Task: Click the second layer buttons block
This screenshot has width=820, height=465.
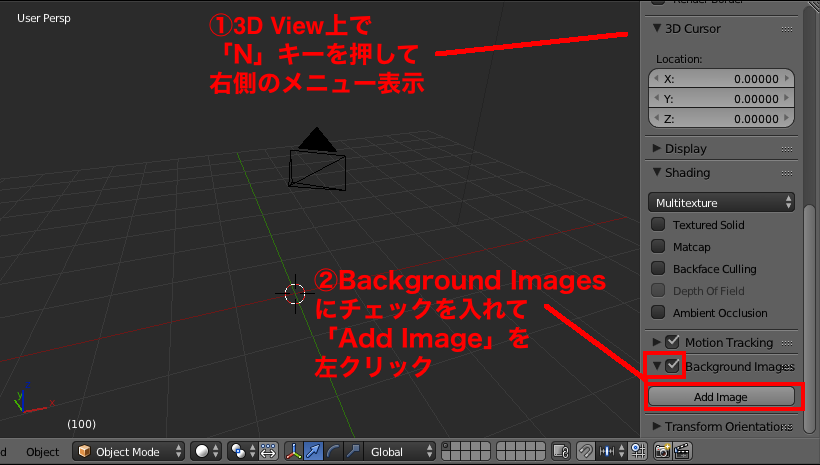Action: [x=520, y=451]
